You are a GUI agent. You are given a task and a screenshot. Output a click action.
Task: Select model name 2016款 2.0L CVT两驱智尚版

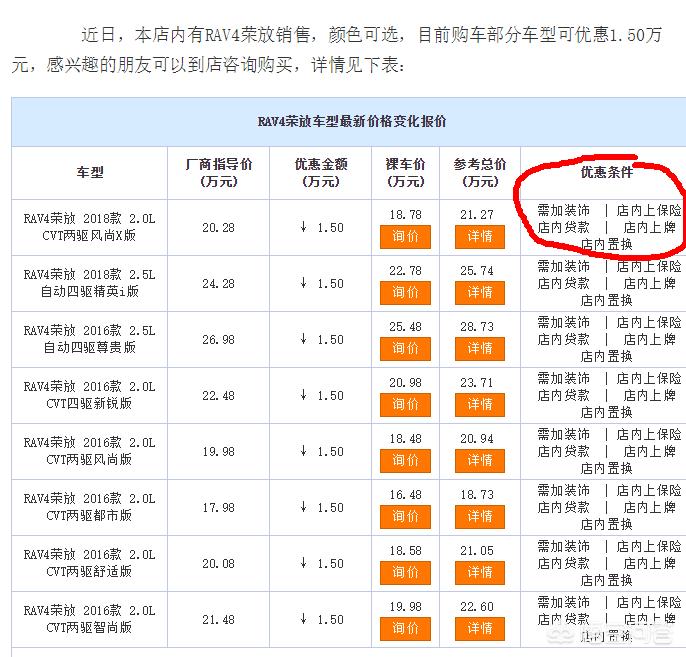coord(90,619)
